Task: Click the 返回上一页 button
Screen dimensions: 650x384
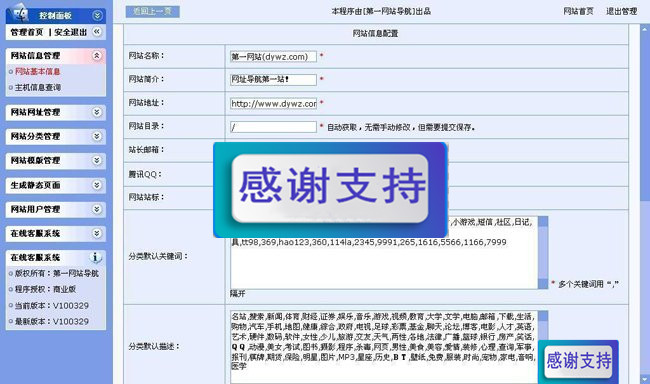Action: [153, 12]
